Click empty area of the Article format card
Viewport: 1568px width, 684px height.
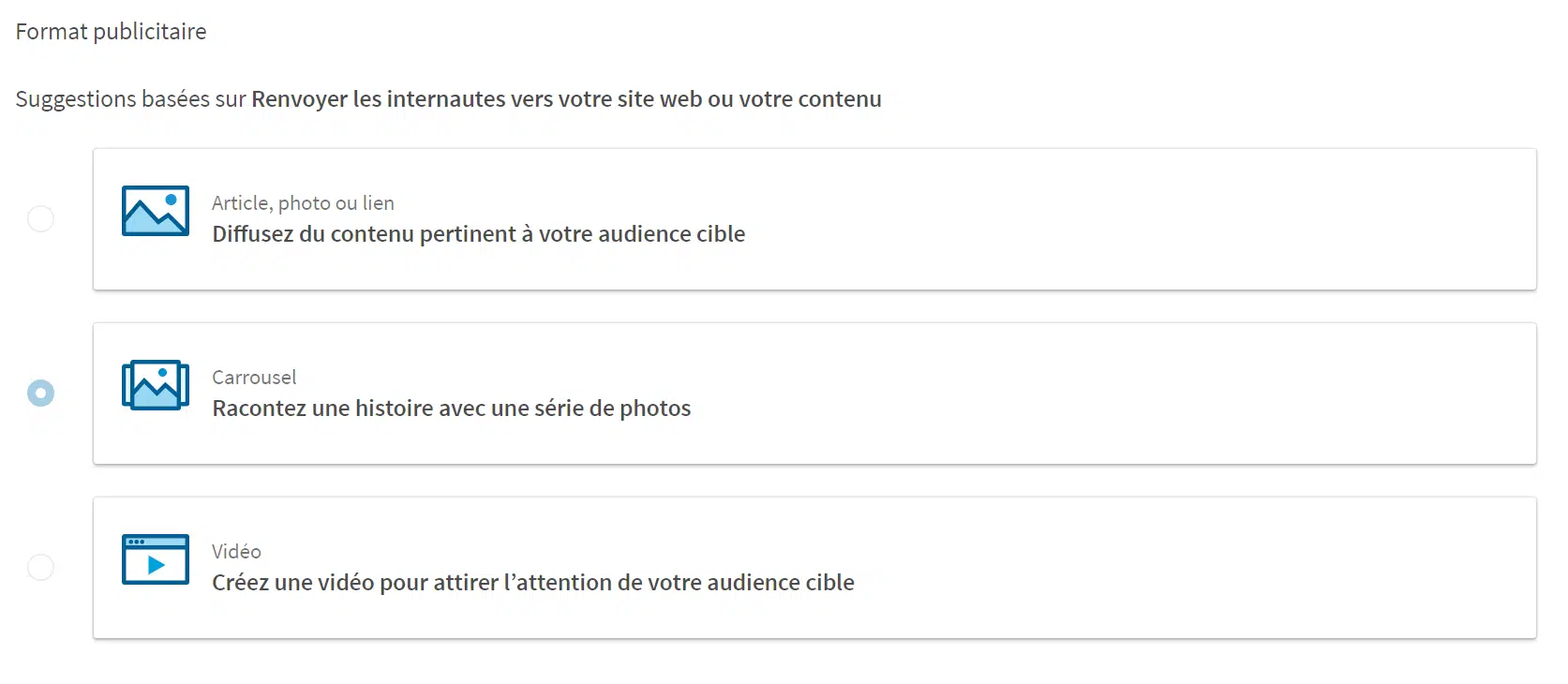pyautogui.click(x=1125, y=219)
